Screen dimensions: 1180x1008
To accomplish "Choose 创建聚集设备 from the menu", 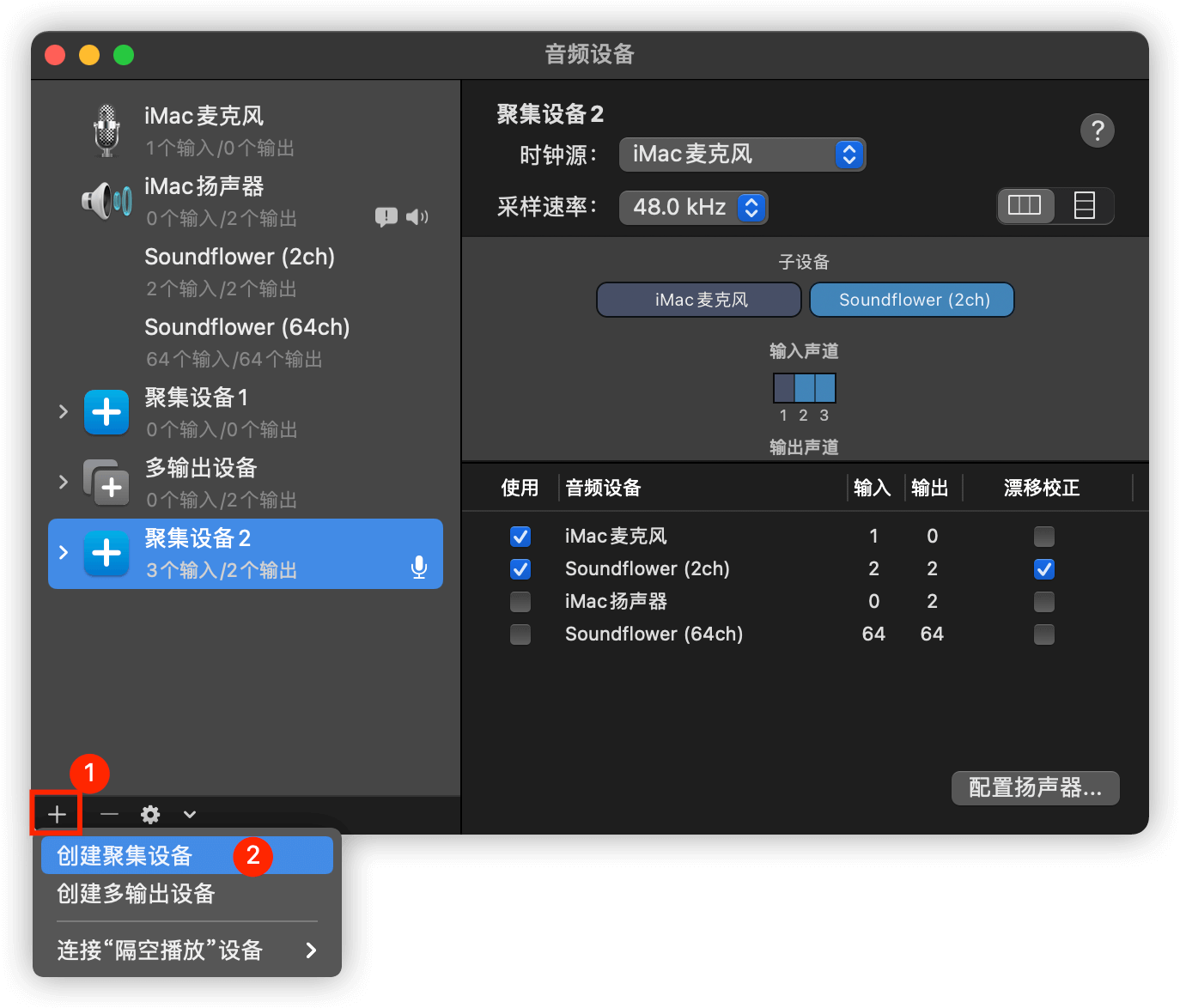I will click(187, 855).
